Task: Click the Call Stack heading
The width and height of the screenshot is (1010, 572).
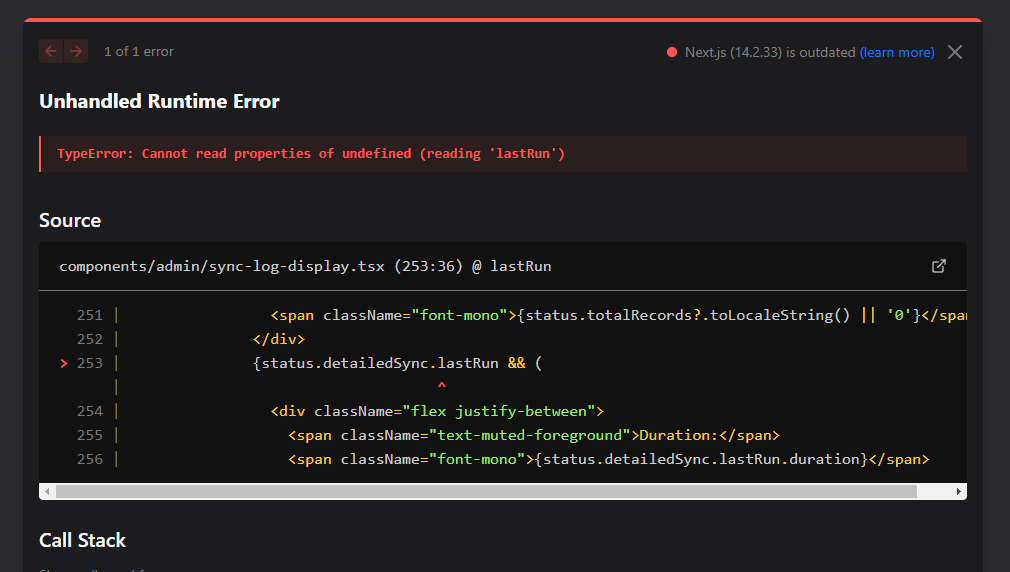Action: [83, 540]
